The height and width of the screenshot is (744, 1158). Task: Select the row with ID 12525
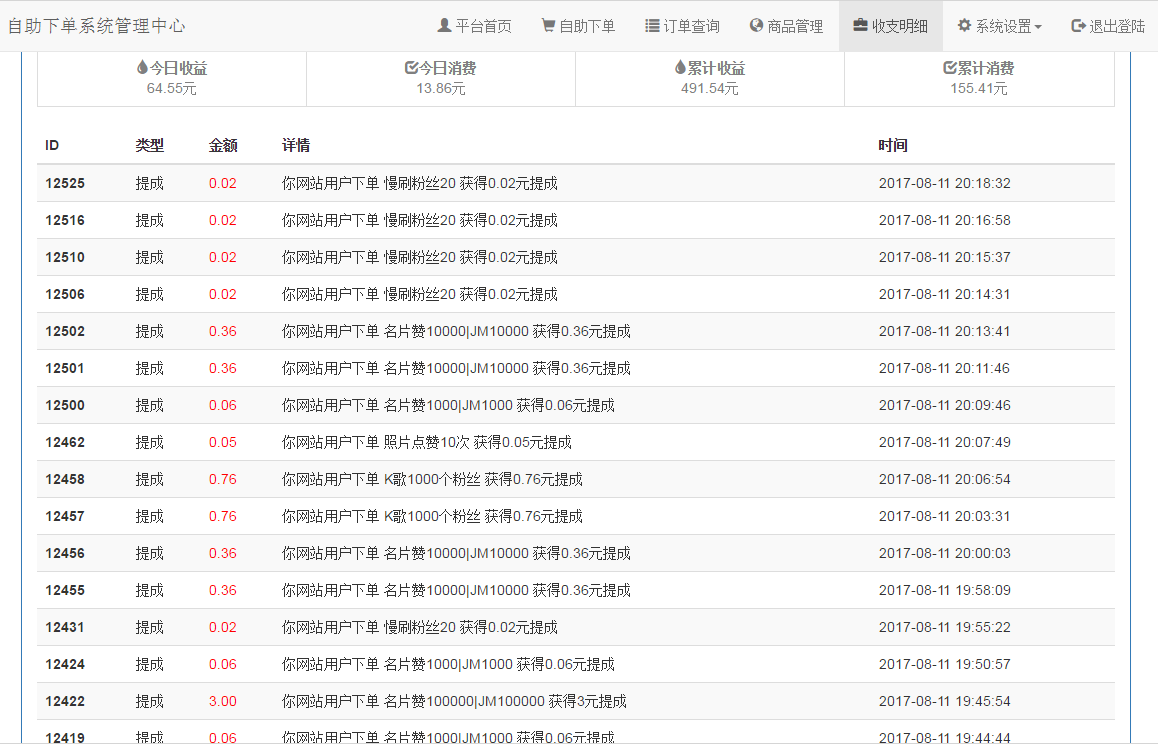coord(65,183)
